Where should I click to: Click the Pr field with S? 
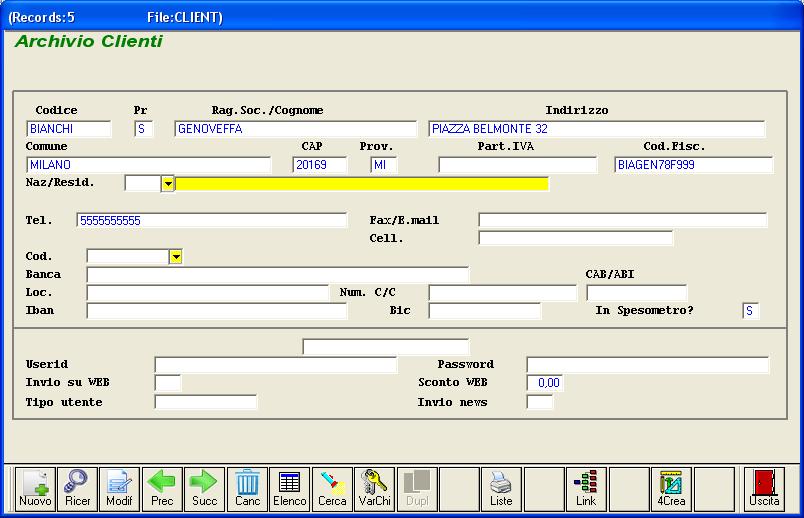click(144, 129)
